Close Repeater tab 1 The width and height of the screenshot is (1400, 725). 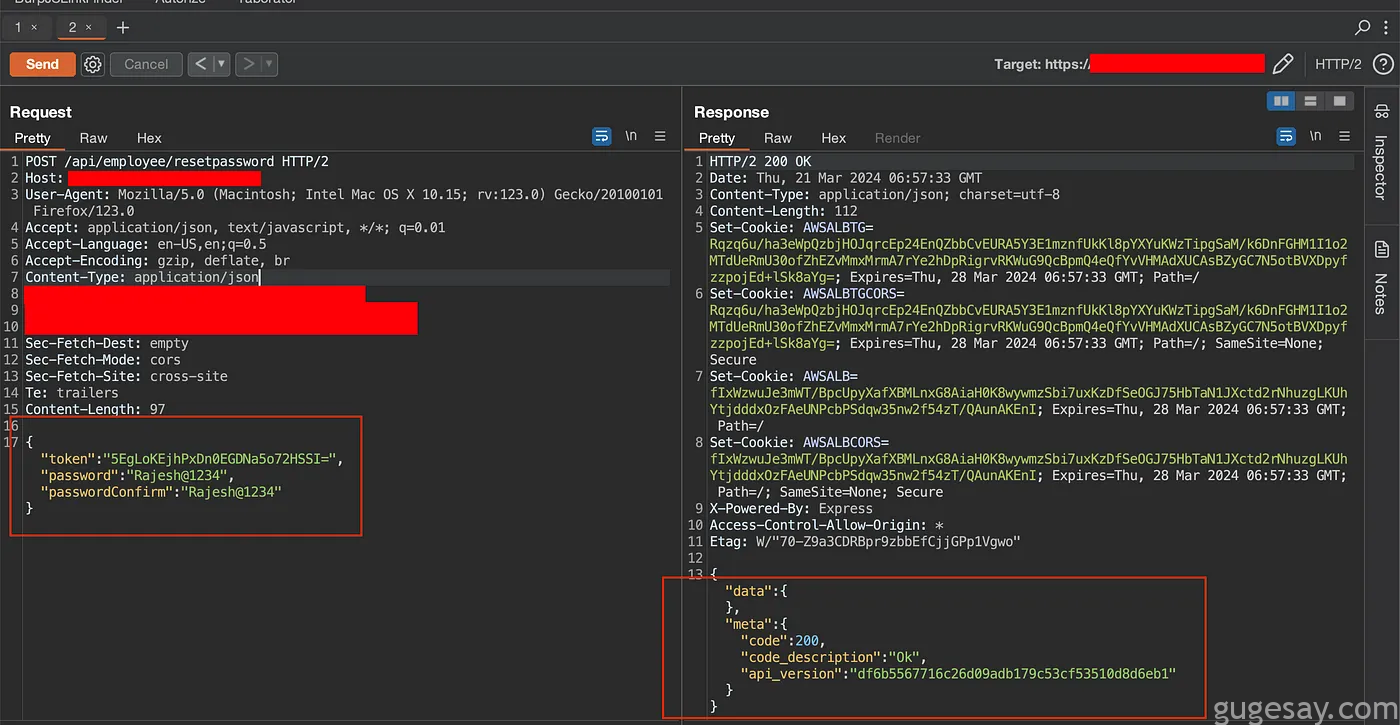pyautogui.click(x=34, y=27)
